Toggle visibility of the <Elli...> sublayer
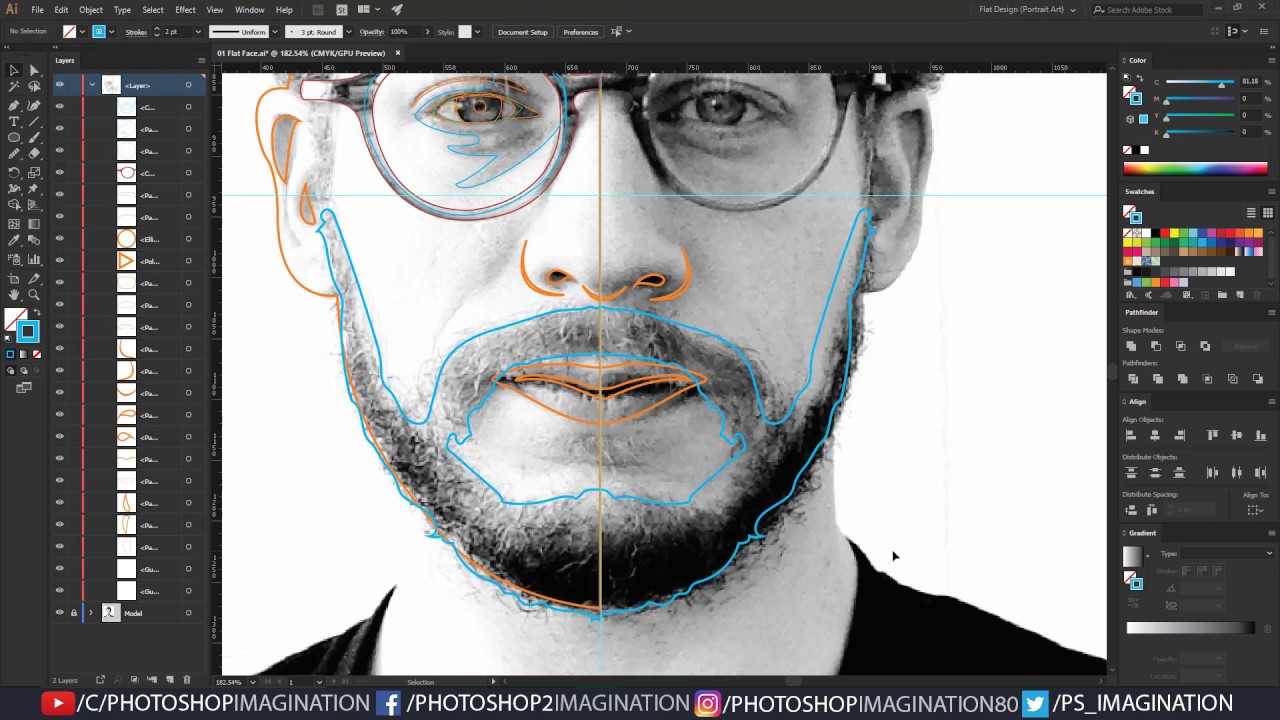Viewport: 1280px width, 720px height. coord(59,239)
